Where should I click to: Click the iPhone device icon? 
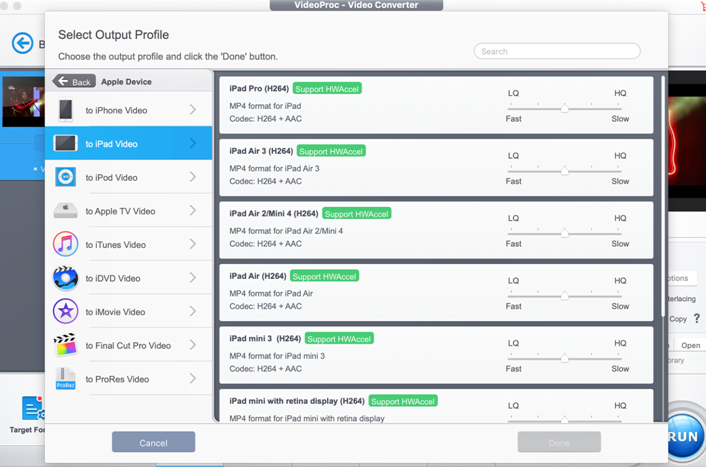(x=65, y=110)
